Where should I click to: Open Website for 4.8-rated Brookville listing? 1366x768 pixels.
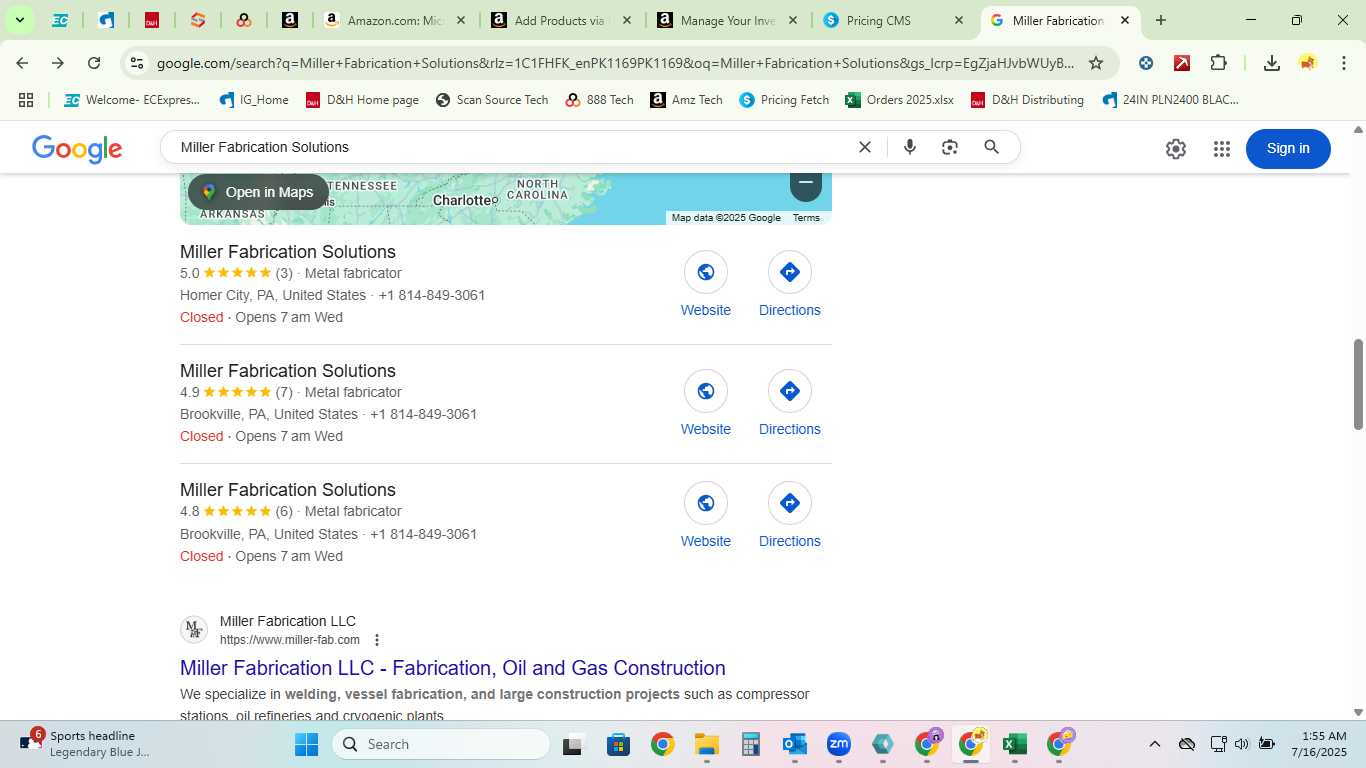tap(706, 516)
